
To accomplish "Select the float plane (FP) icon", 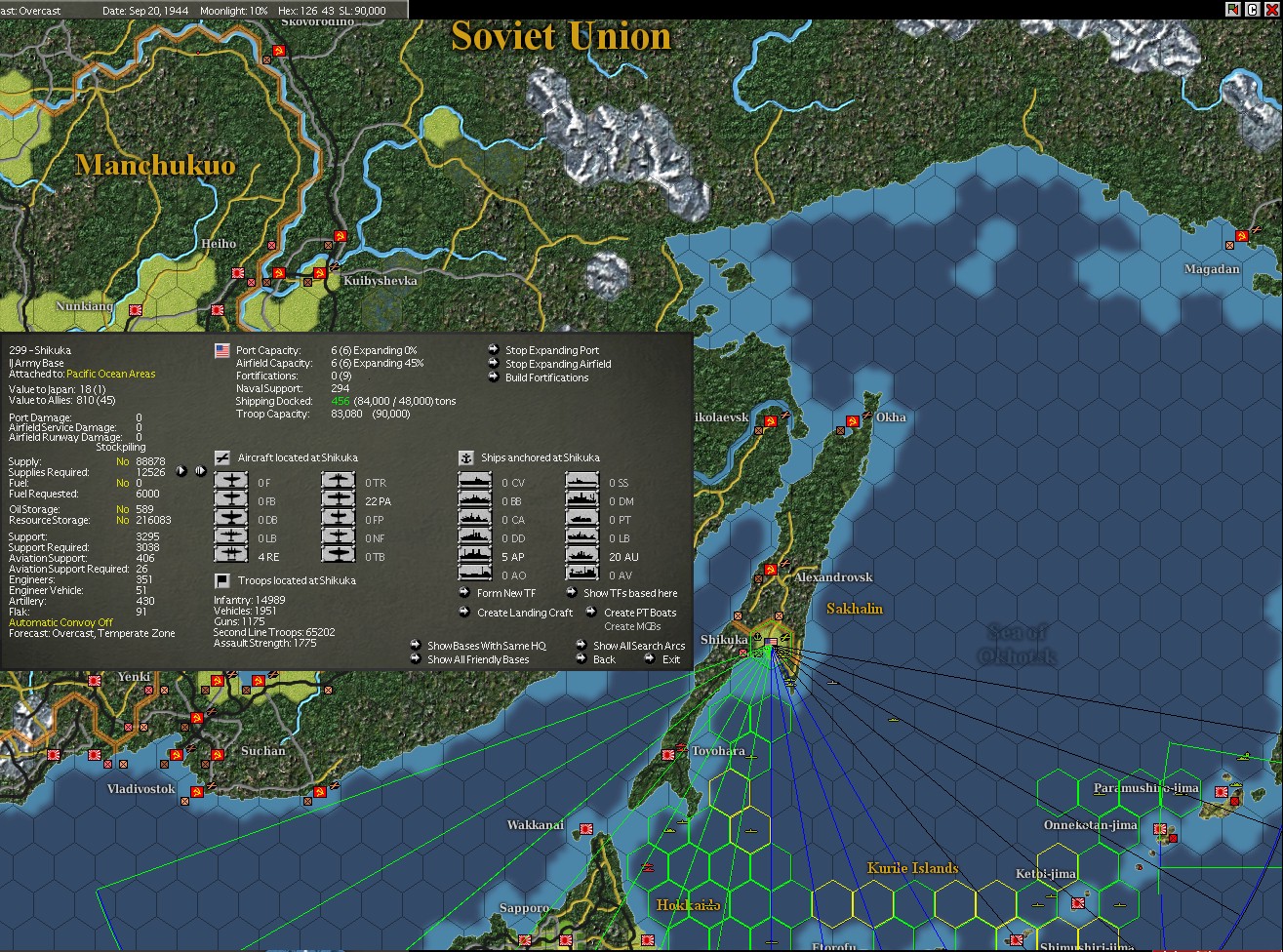I will click(339, 519).
